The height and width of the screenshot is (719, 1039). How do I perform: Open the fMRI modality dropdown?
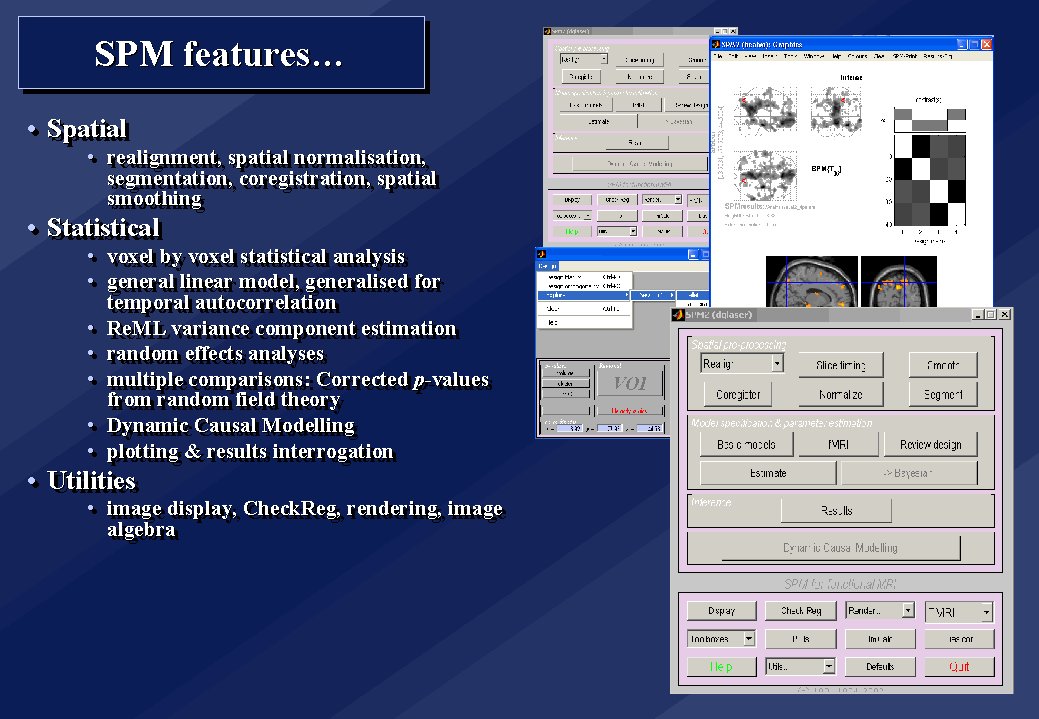[958, 611]
